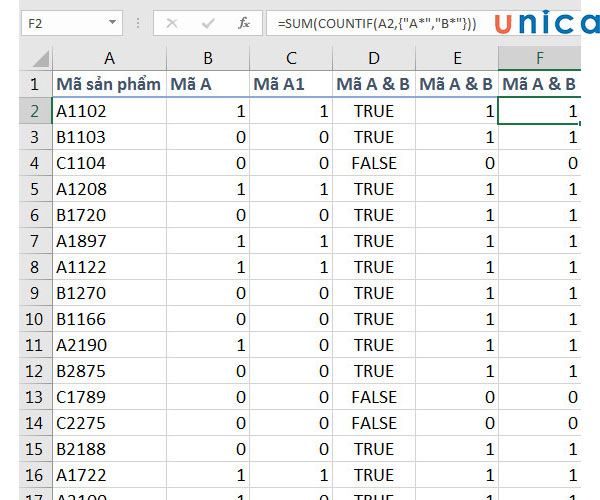
Task: Click the Enter checkmark formula bar icon
Action: click(207, 22)
